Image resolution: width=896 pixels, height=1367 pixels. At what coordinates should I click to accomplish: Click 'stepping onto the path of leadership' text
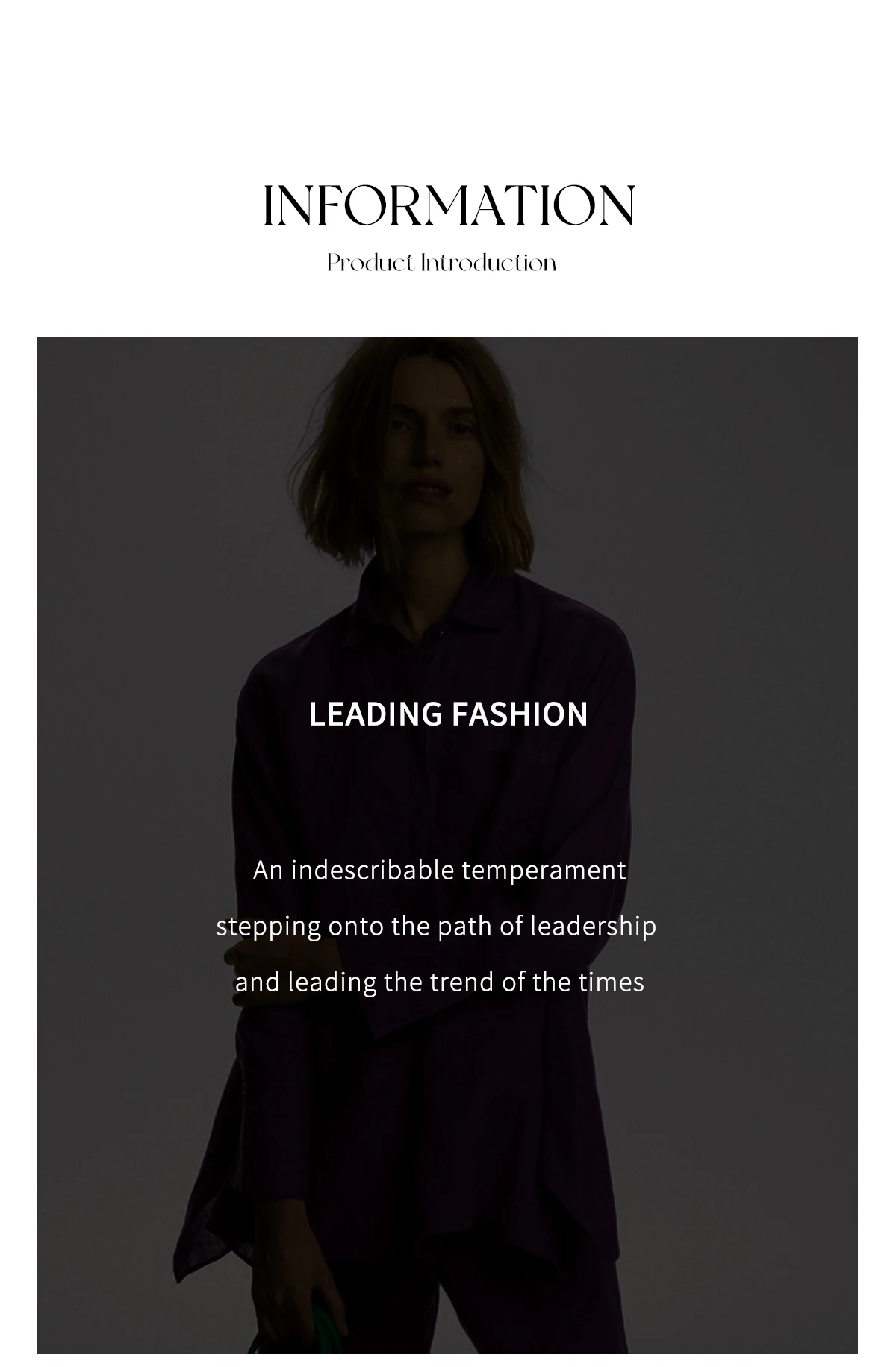coord(436,927)
